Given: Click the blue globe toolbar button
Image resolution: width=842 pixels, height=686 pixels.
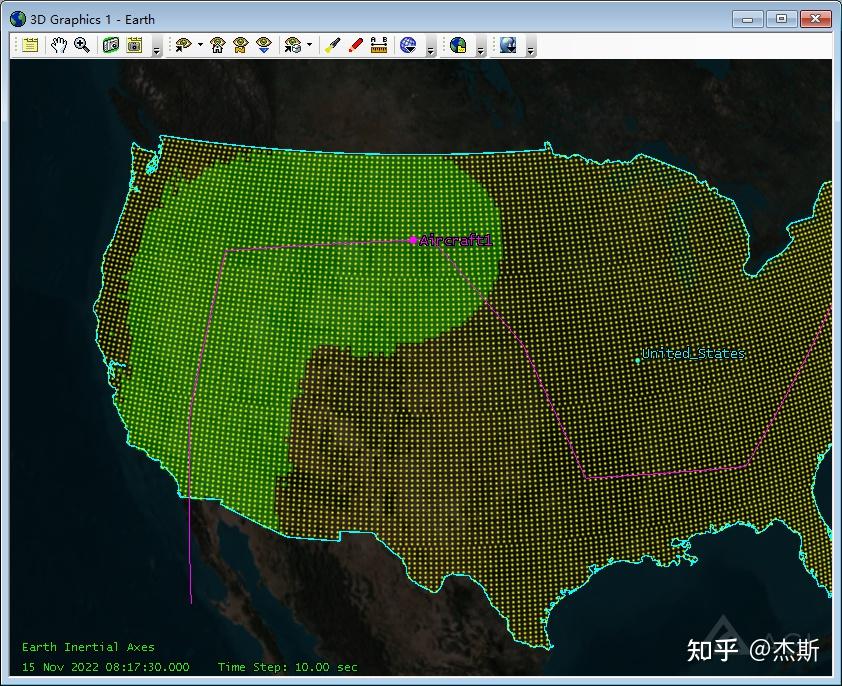Looking at the screenshot, I should pos(508,45).
